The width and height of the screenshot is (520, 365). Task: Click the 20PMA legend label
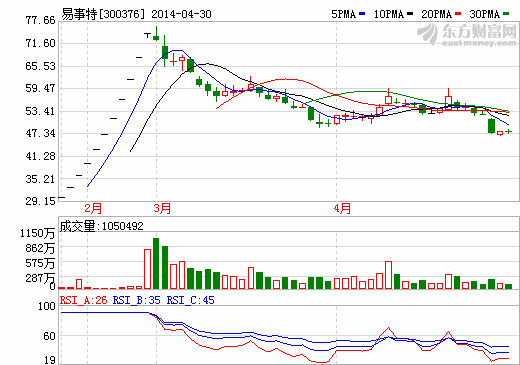(436, 14)
